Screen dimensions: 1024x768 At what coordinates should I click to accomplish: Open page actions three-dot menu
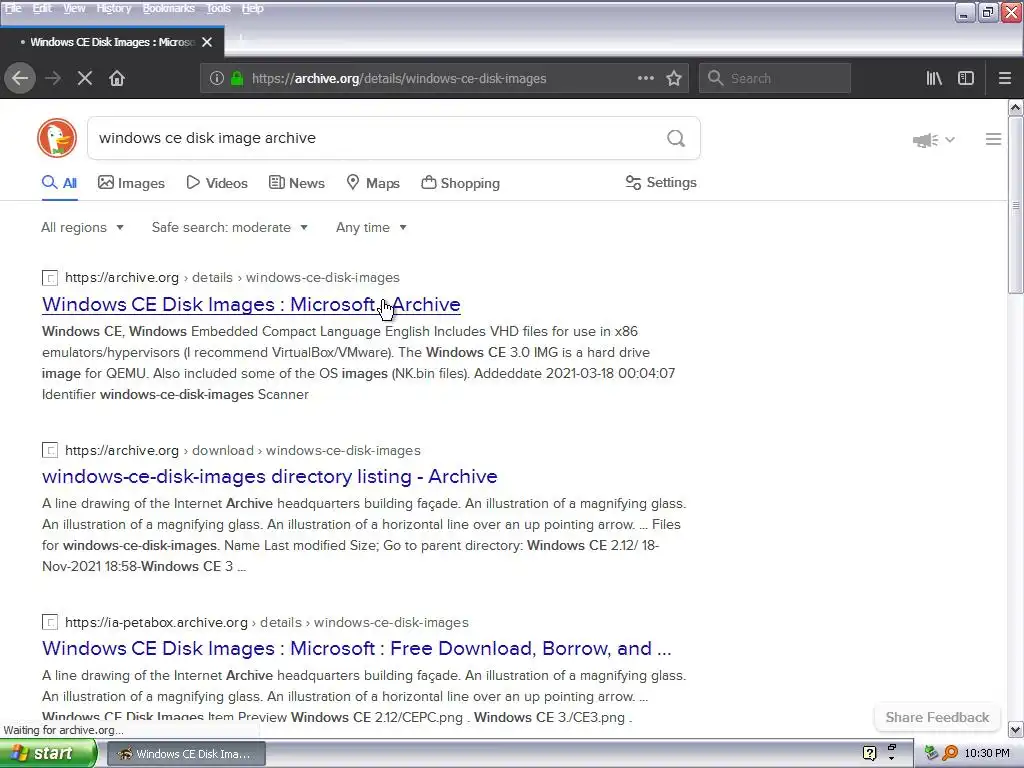point(646,78)
